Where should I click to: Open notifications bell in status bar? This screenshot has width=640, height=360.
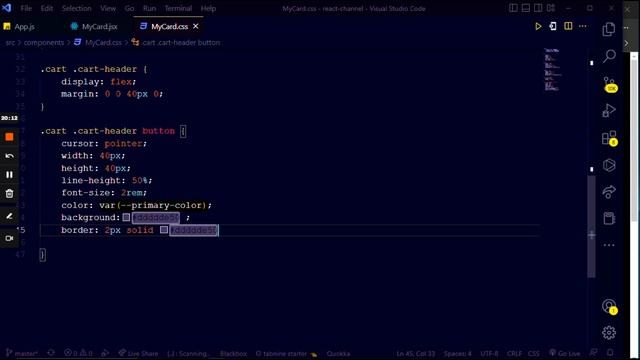(x=610, y=353)
